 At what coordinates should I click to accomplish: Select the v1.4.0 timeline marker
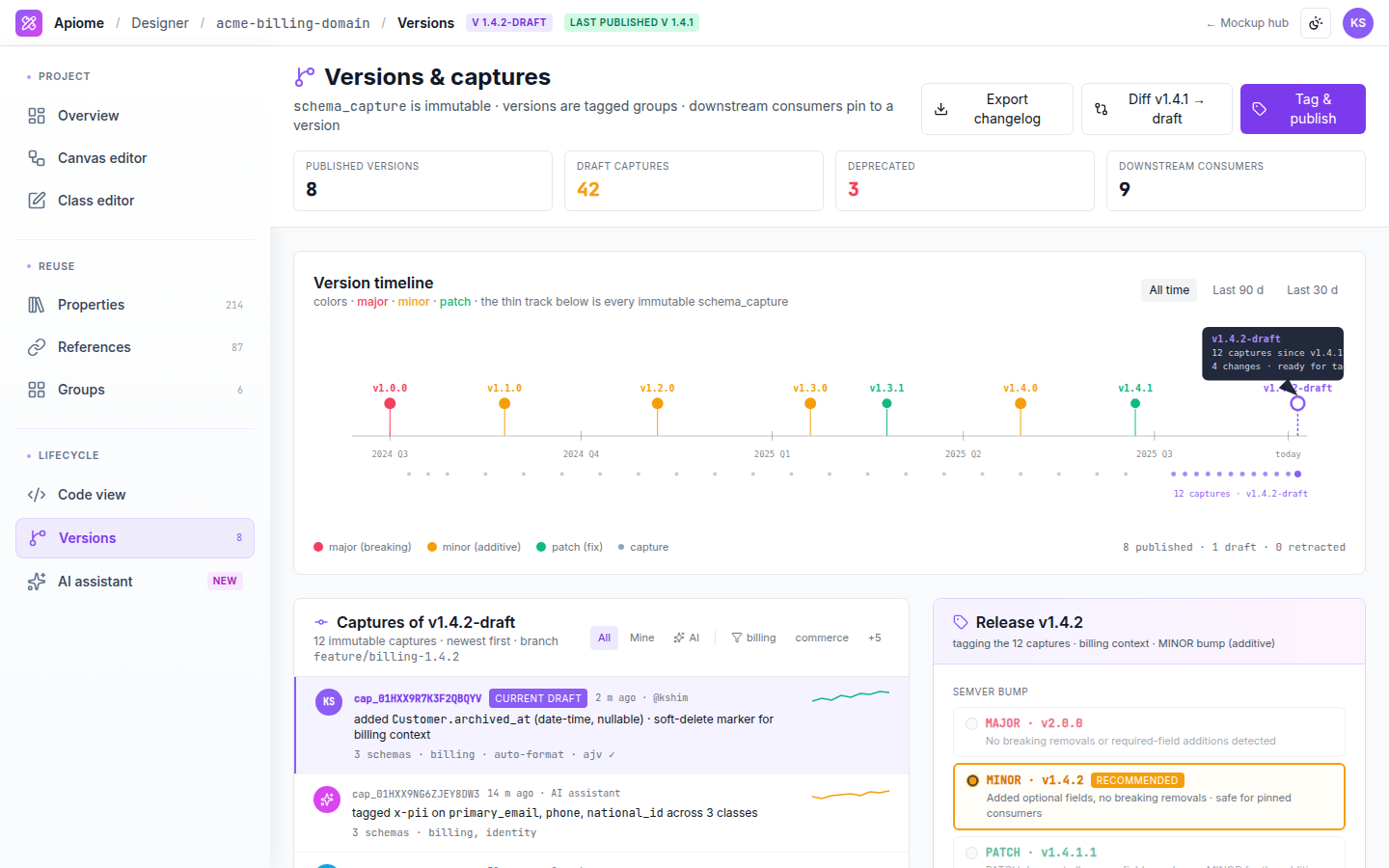pyautogui.click(x=1021, y=403)
